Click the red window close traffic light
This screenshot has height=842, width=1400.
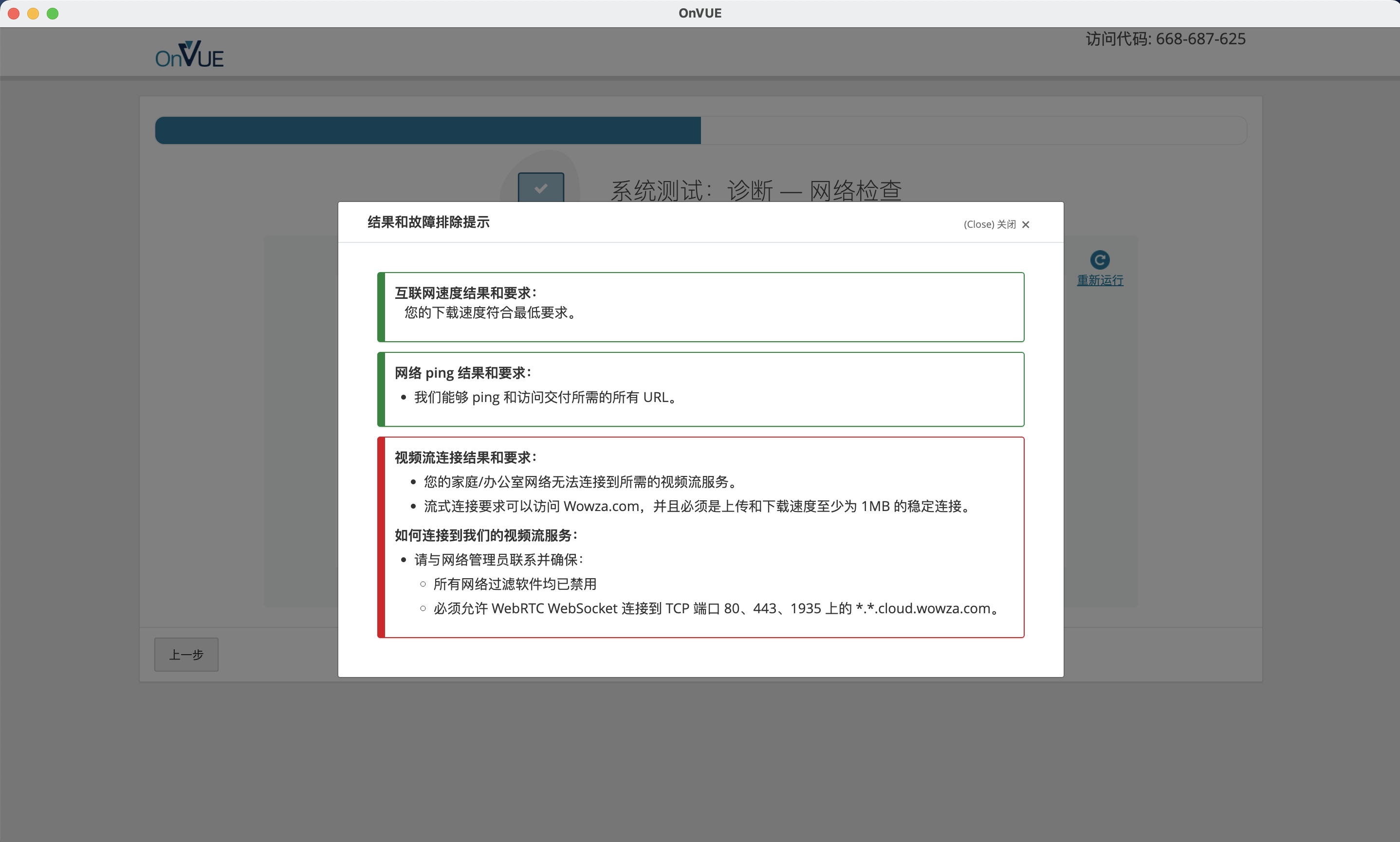[14, 14]
